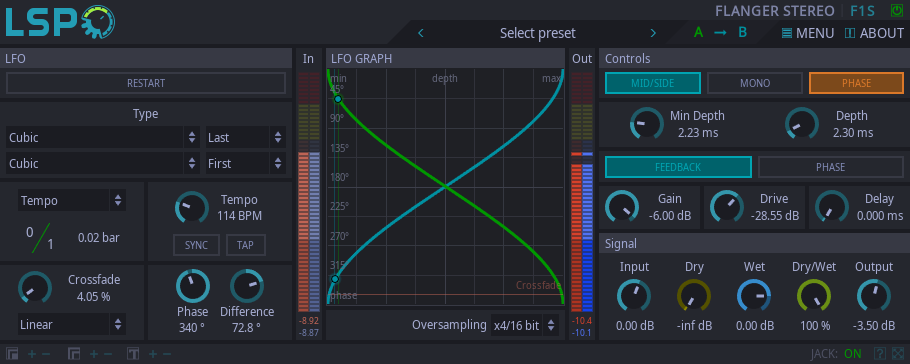910x364 pixels.
Task: Copy state A to B arrow
Action: 720,33
